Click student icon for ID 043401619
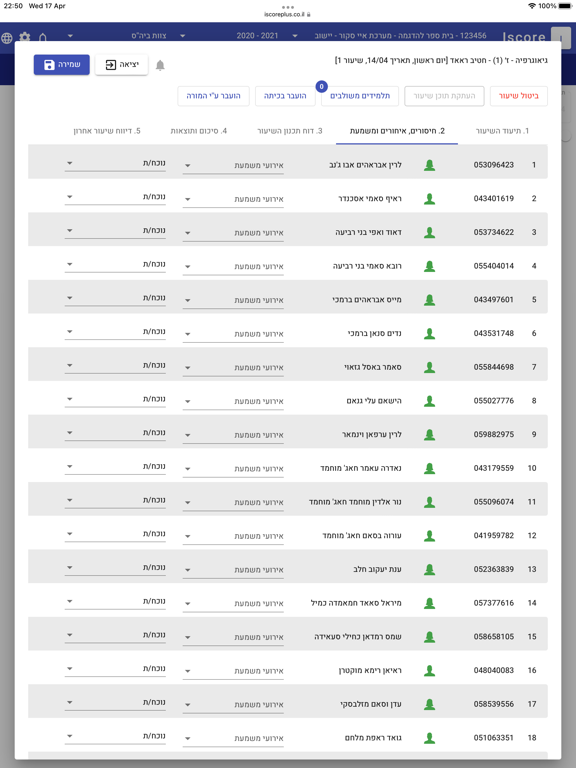Screen dimensions: 576x768 (x=430, y=199)
